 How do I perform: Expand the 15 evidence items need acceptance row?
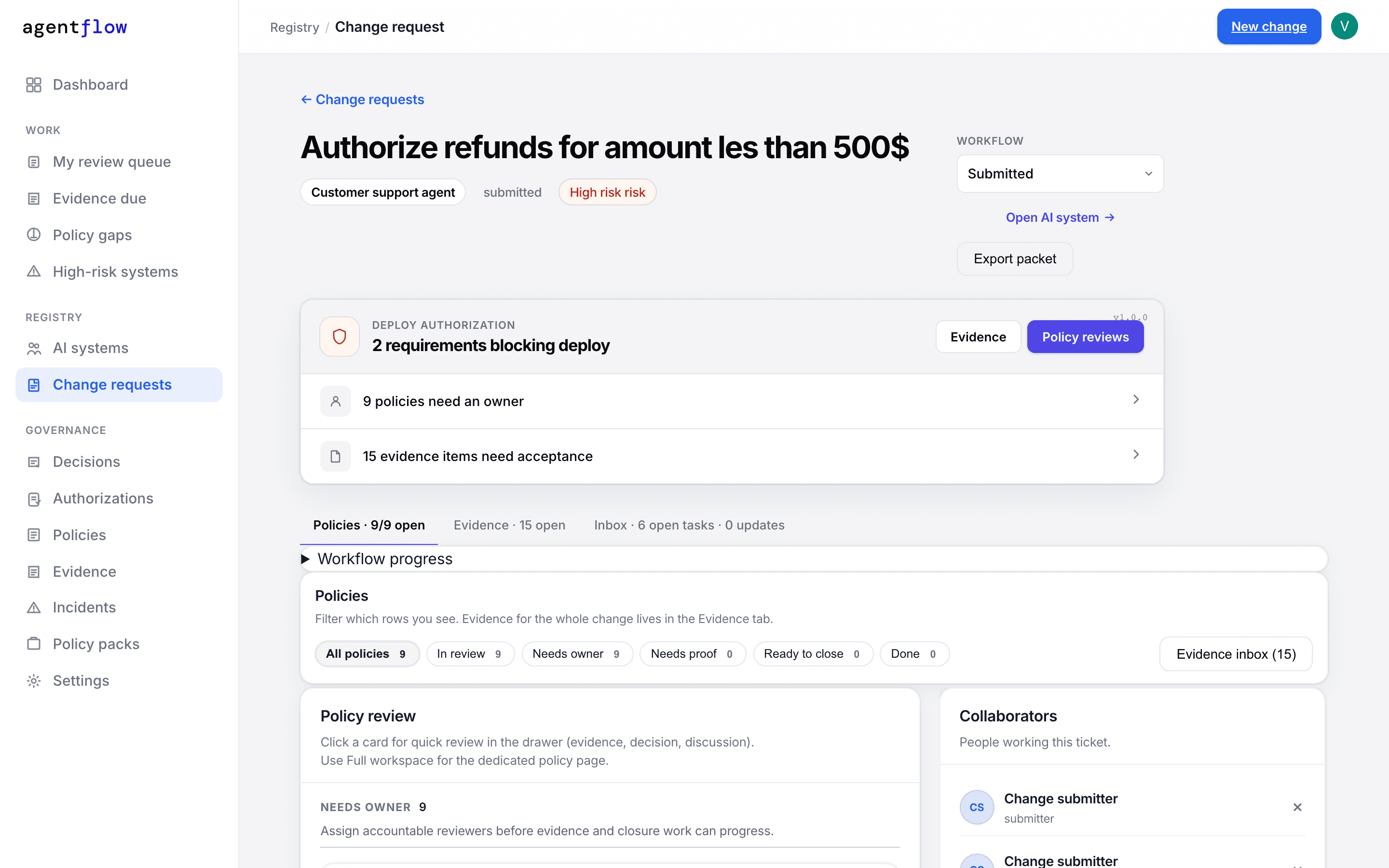click(x=732, y=456)
